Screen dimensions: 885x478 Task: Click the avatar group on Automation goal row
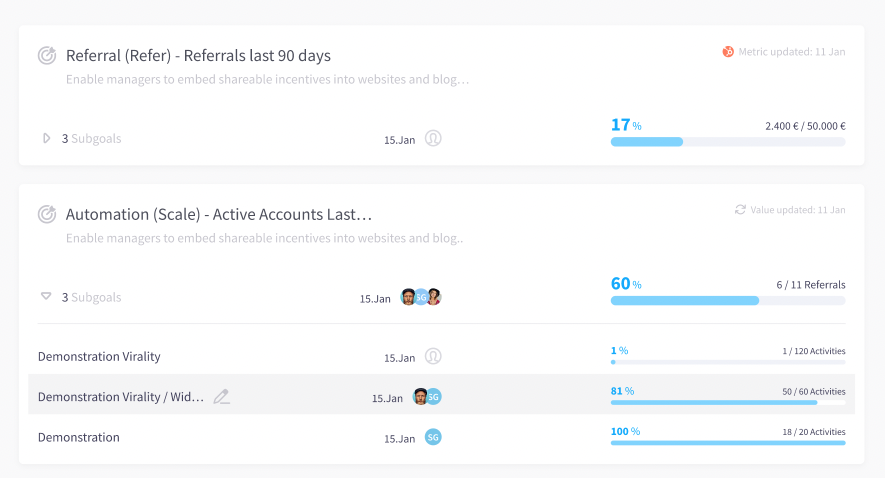point(421,297)
